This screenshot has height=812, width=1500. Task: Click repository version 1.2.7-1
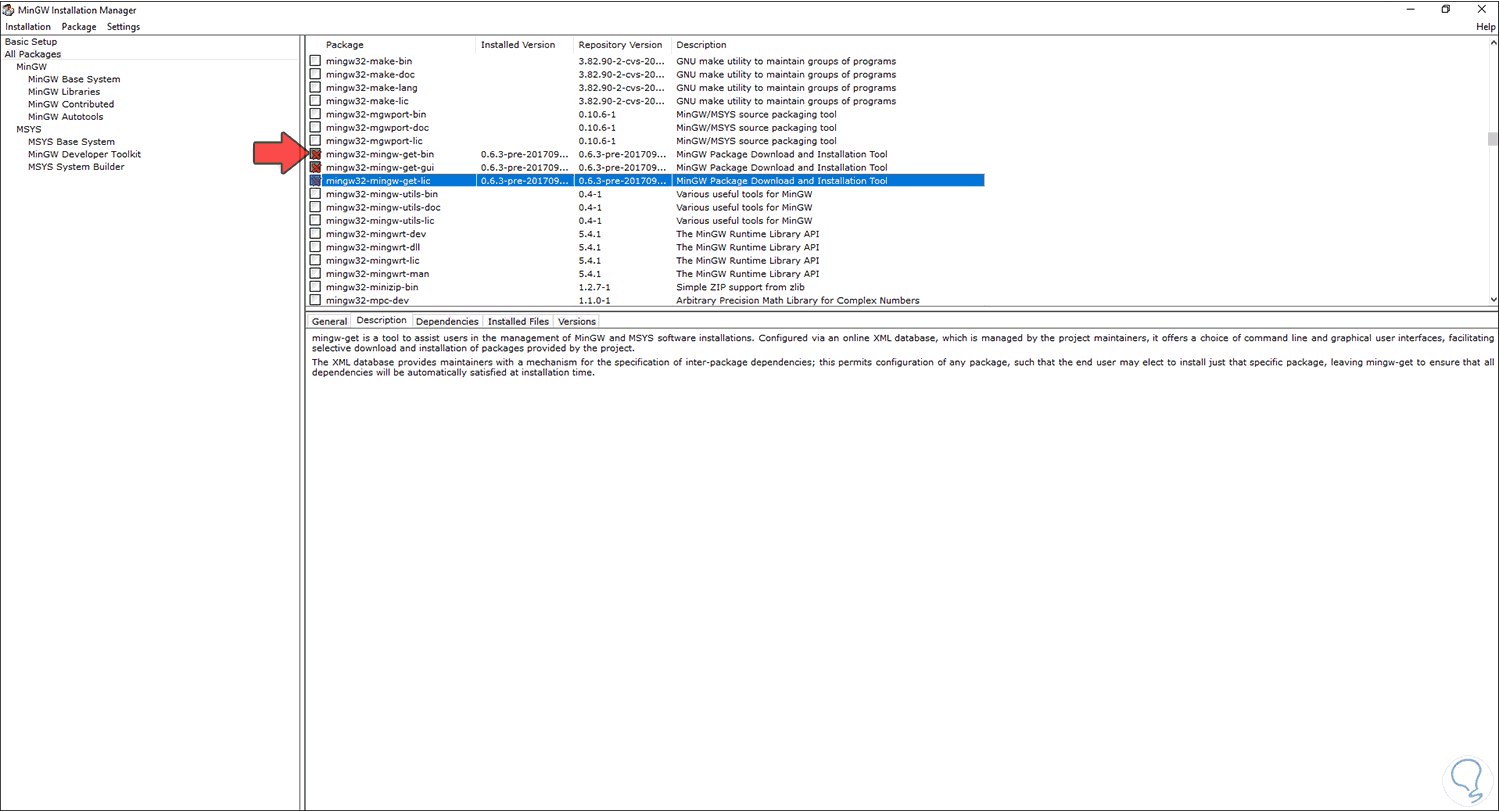tap(594, 287)
